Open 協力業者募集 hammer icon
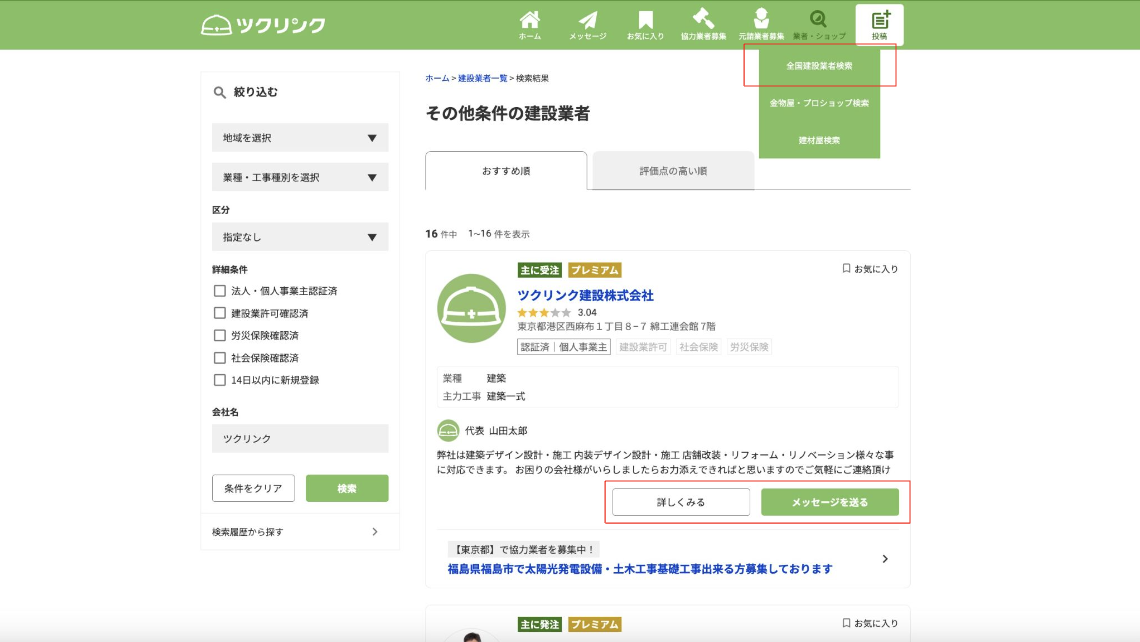The height and width of the screenshot is (642, 1140). coord(703,25)
